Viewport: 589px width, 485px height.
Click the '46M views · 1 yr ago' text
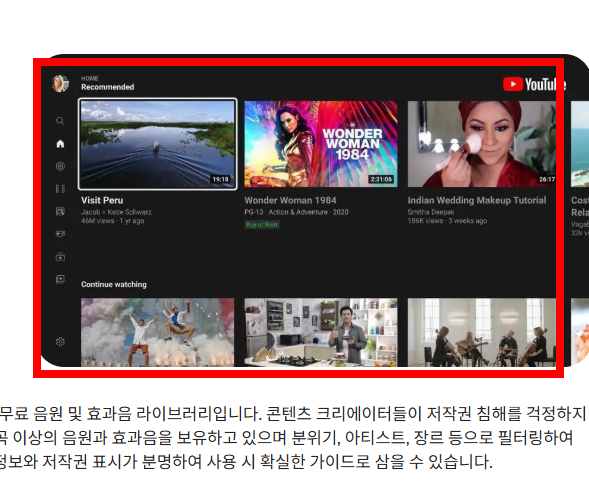[113, 221]
